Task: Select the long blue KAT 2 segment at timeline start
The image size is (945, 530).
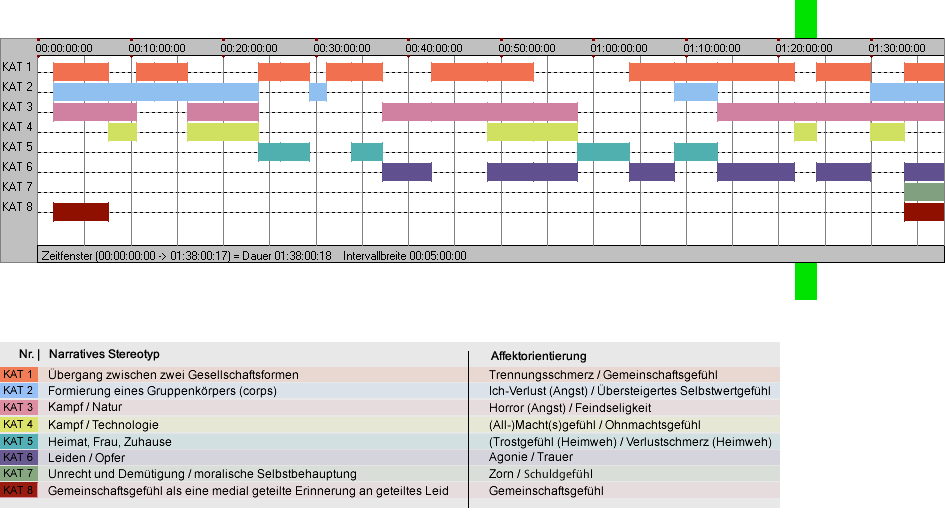Action: coord(156,92)
